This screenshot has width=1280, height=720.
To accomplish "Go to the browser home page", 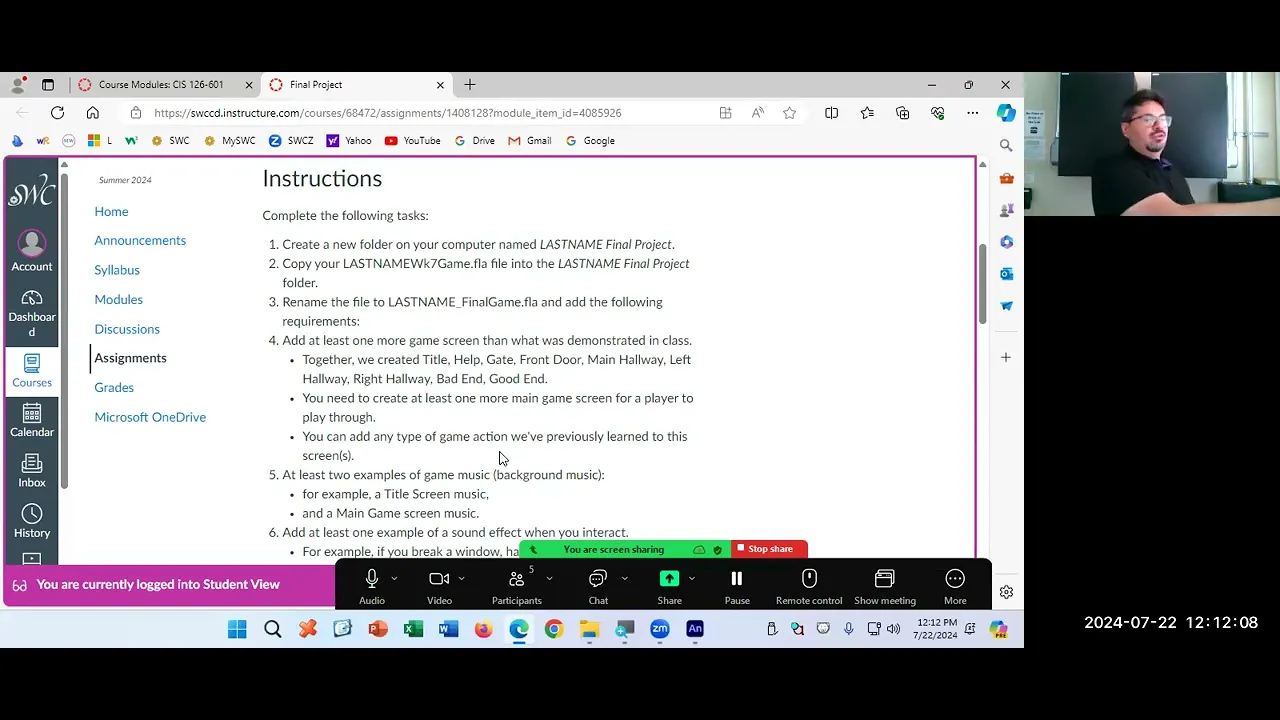I will (x=93, y=113).
